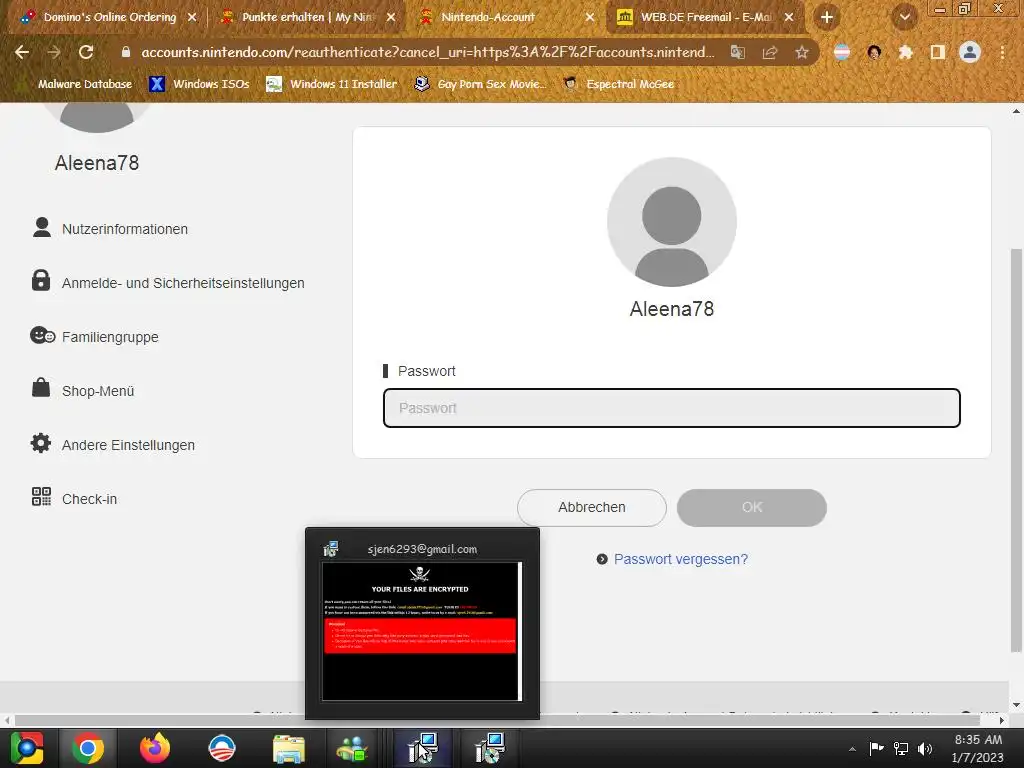Open Andere Einstellungen in the sidebar
The width and height of the screenshot is (1024, 768).
[x=112, y=445]
